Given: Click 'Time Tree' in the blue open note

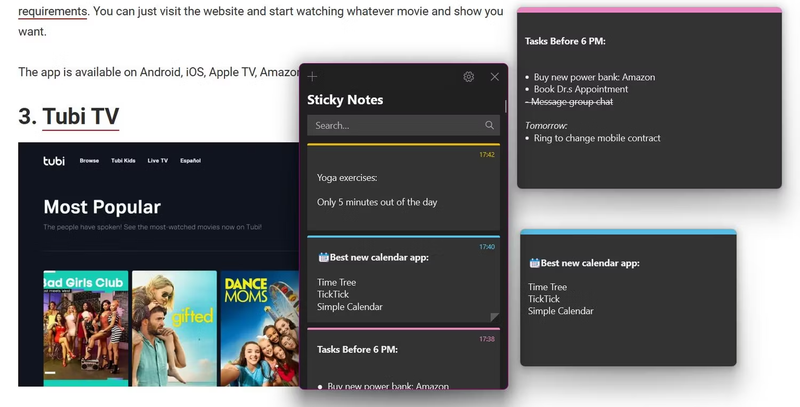Looking at the screenshot, I should pyautogui.click(x=547, y=287).
